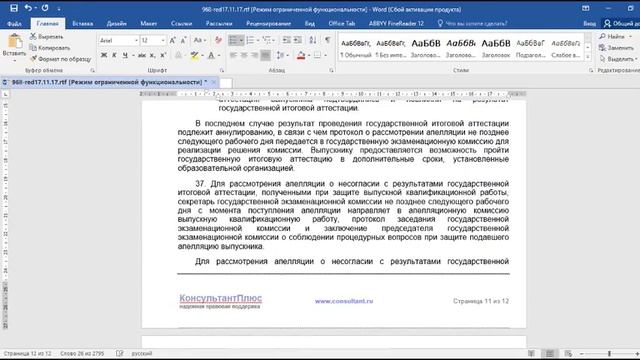640x360 pixels.
Task: Switch to the Вставка ribbon tab
Action: click(82, 24)
